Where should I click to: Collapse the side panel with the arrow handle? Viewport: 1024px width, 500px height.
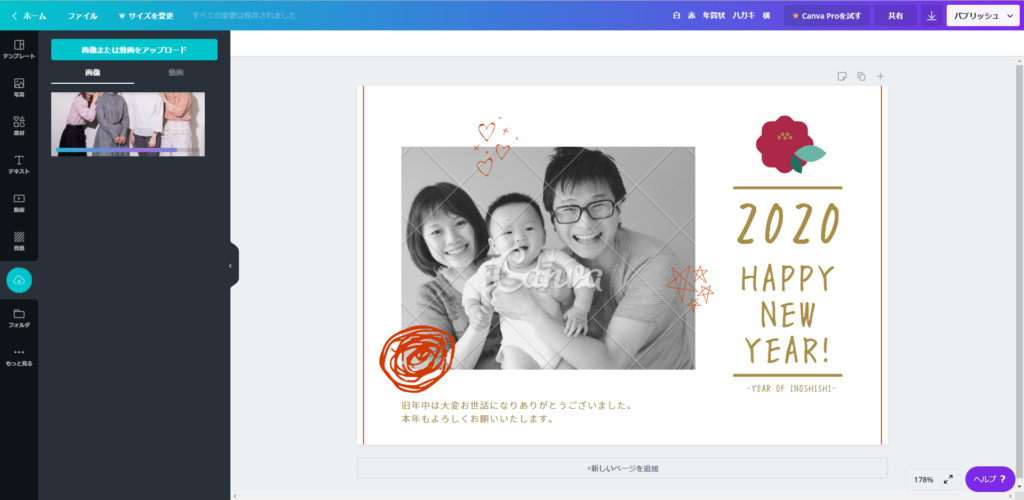[231, 266]
